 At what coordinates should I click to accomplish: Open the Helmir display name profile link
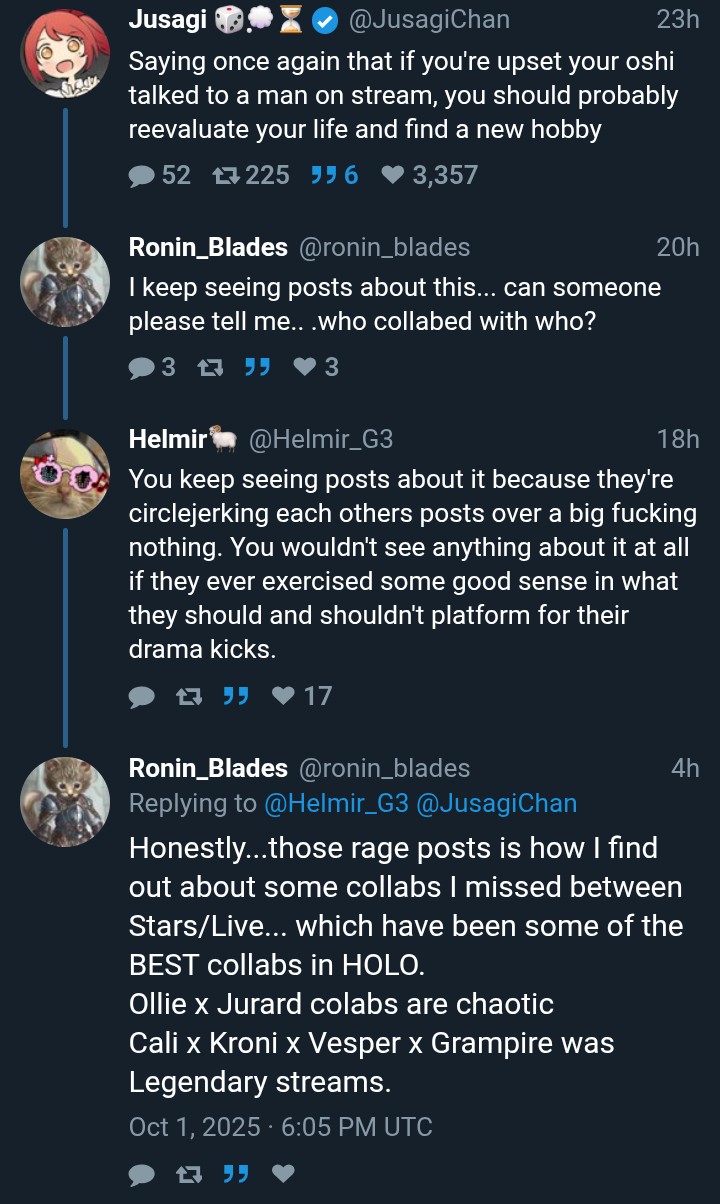click(x=167, y=438)
